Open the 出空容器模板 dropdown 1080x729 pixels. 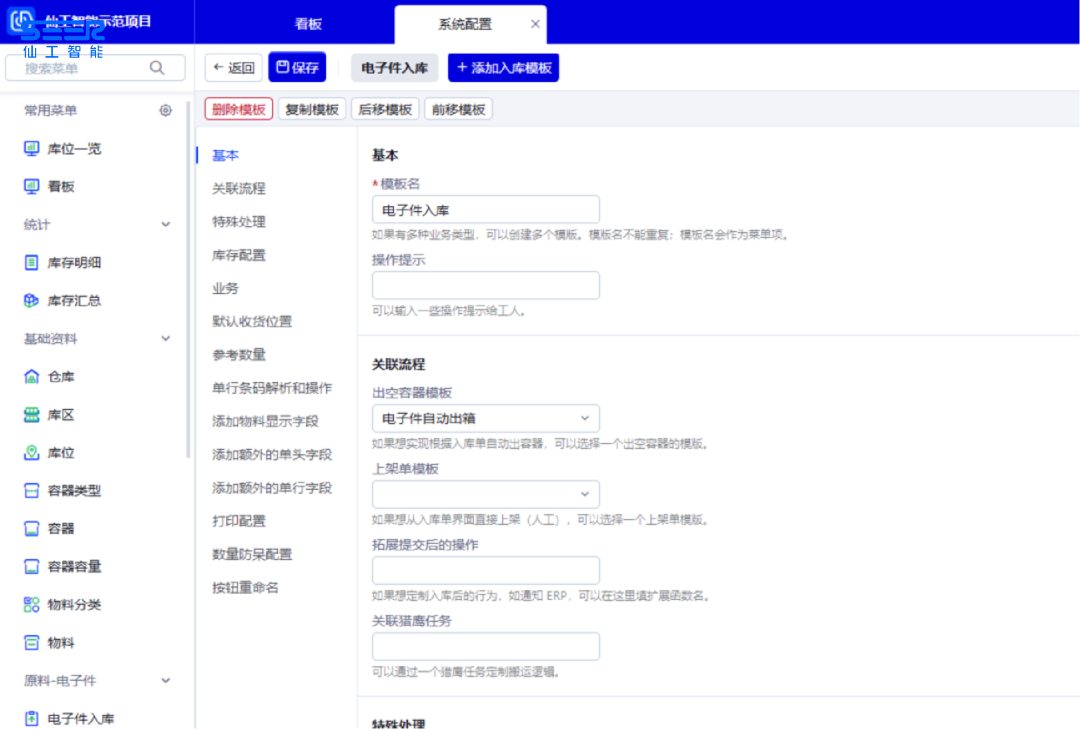click(x=485, y=418)
